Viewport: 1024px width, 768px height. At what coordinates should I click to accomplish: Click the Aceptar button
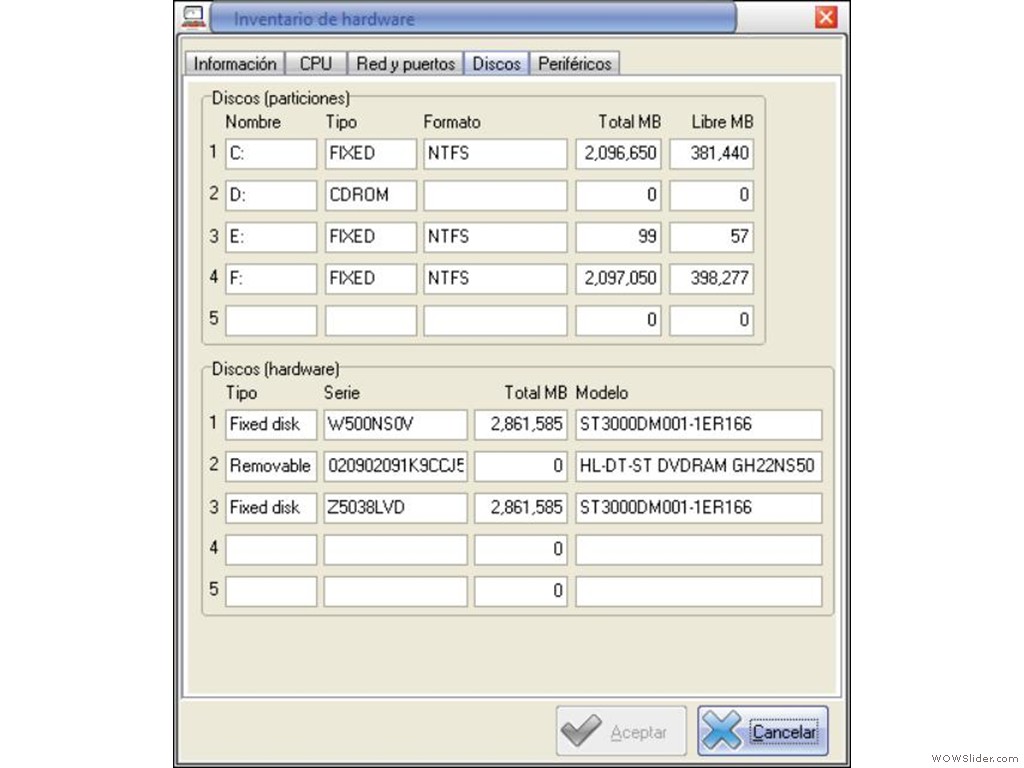point(621,731)
